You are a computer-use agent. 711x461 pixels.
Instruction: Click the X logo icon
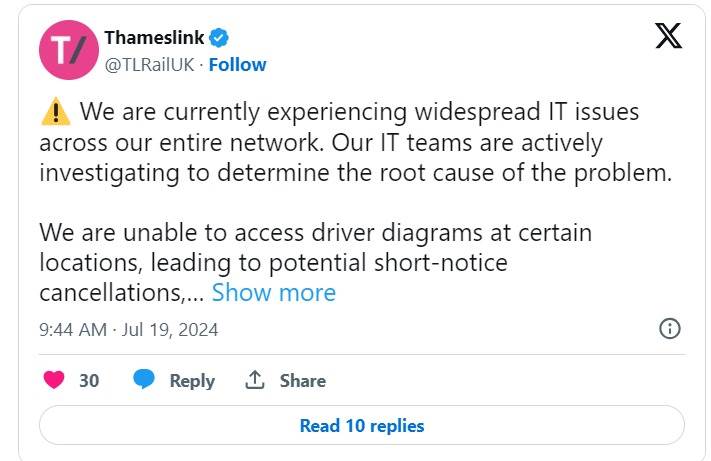668,37
